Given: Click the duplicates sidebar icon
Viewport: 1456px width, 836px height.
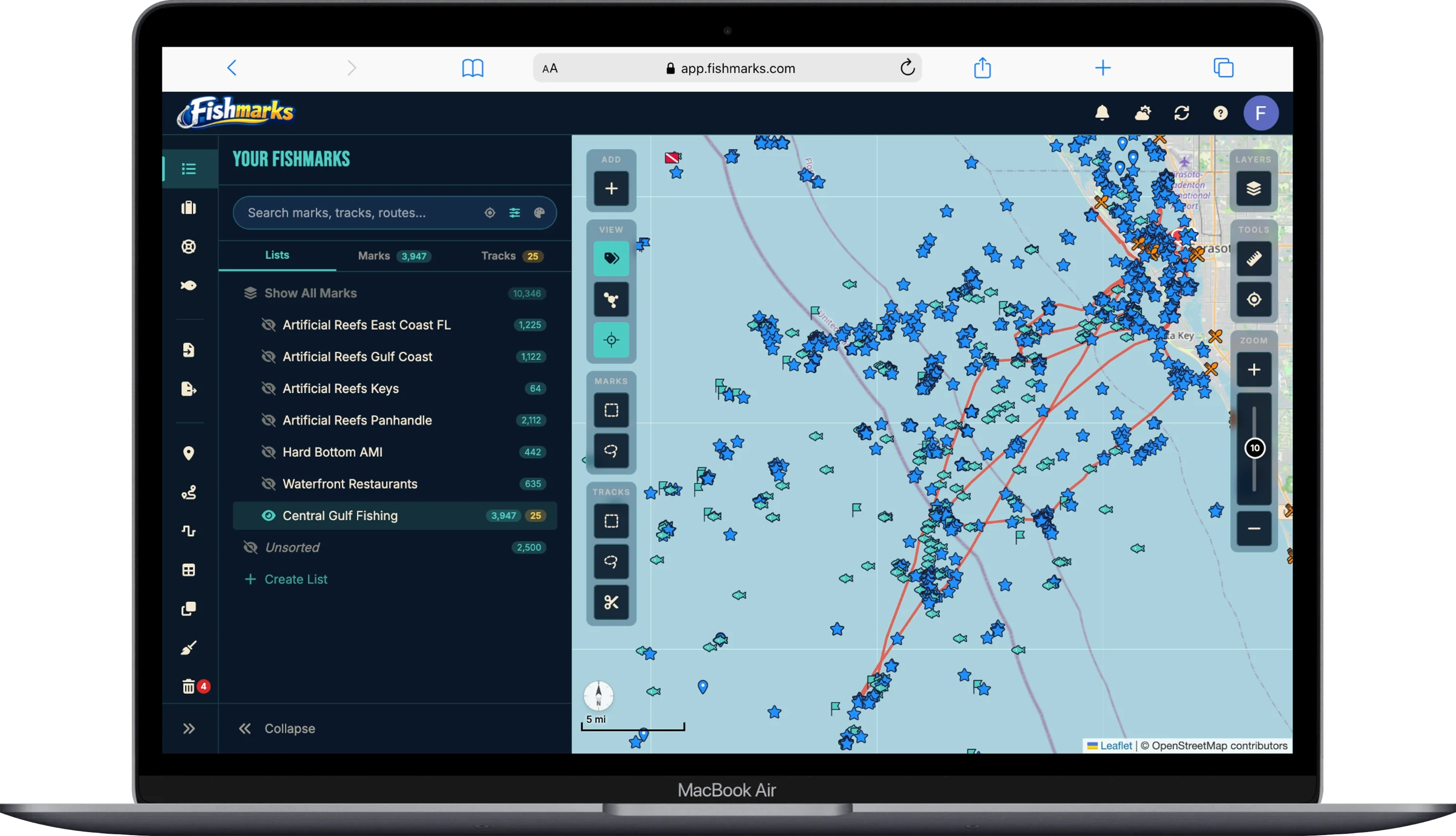Looking at the screenshot, I should tap(189, 609).
